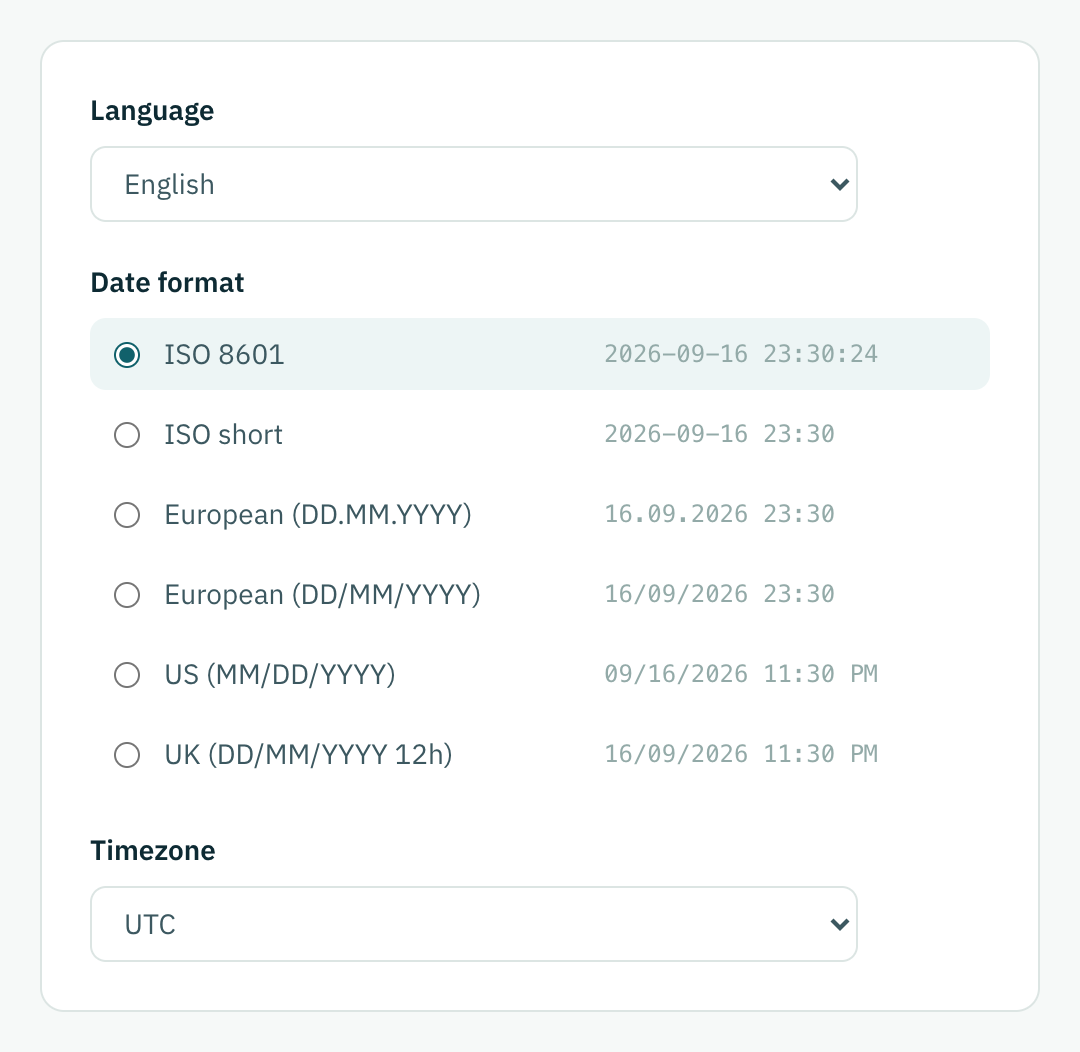This screenshot has width=1080, height=1052.
Task: Select the US (MM/DD/YYYY) radio button
Action: click(127, 674)
